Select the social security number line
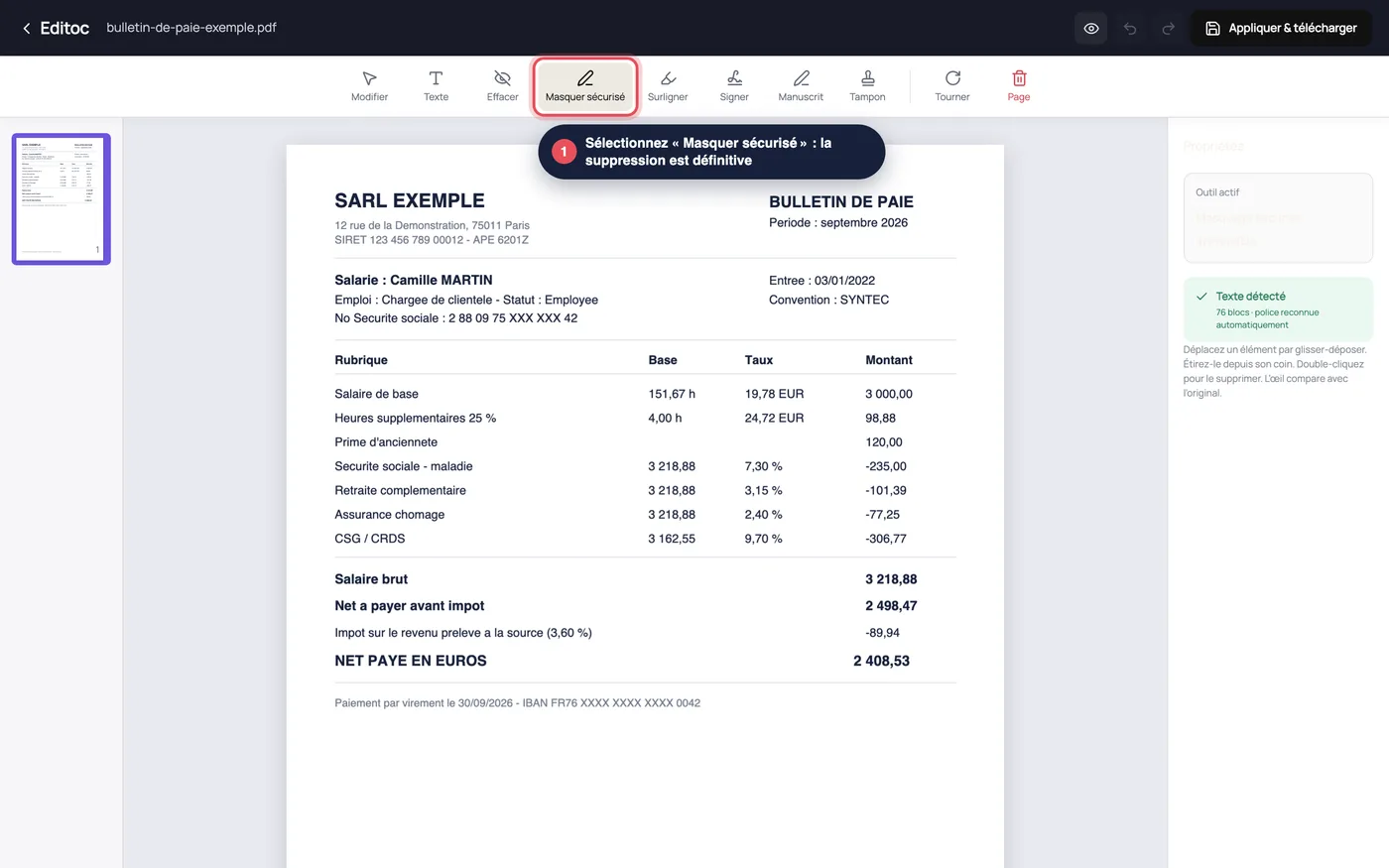Viewport: 1389px width, 868px height. click(456, 318)
